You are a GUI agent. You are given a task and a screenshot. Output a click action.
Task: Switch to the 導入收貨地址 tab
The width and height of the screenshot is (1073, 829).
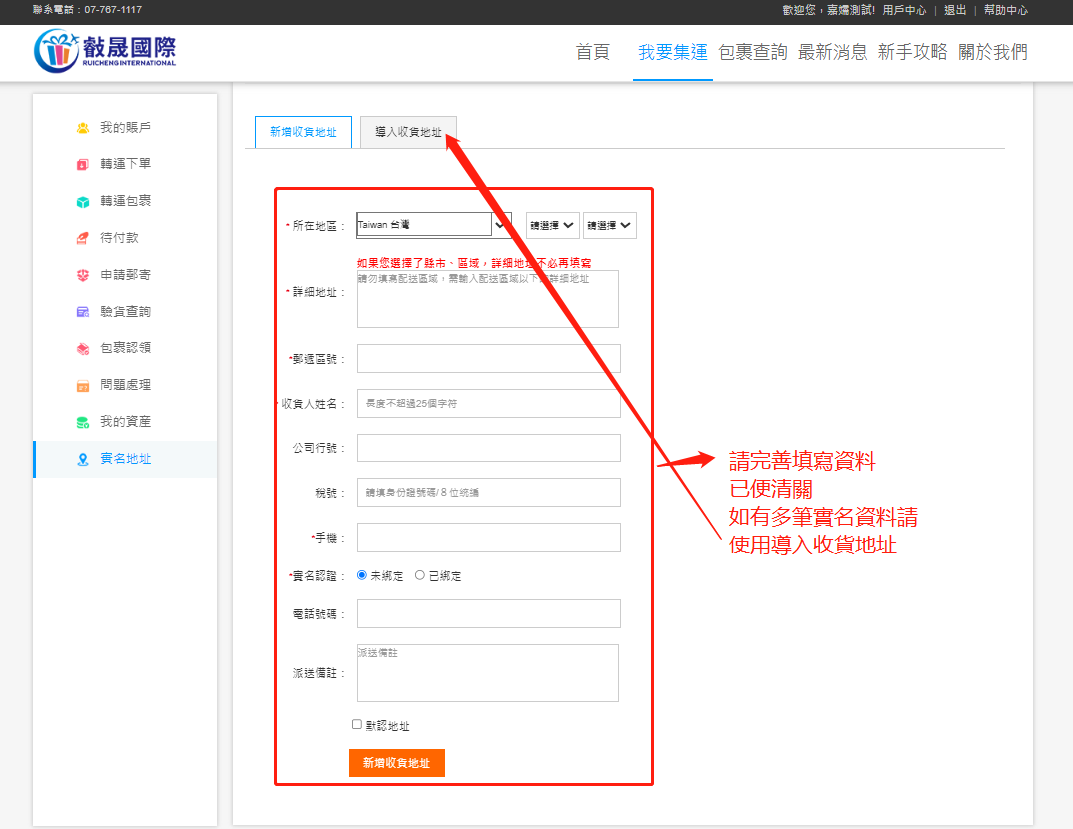[x=408, y=132]
